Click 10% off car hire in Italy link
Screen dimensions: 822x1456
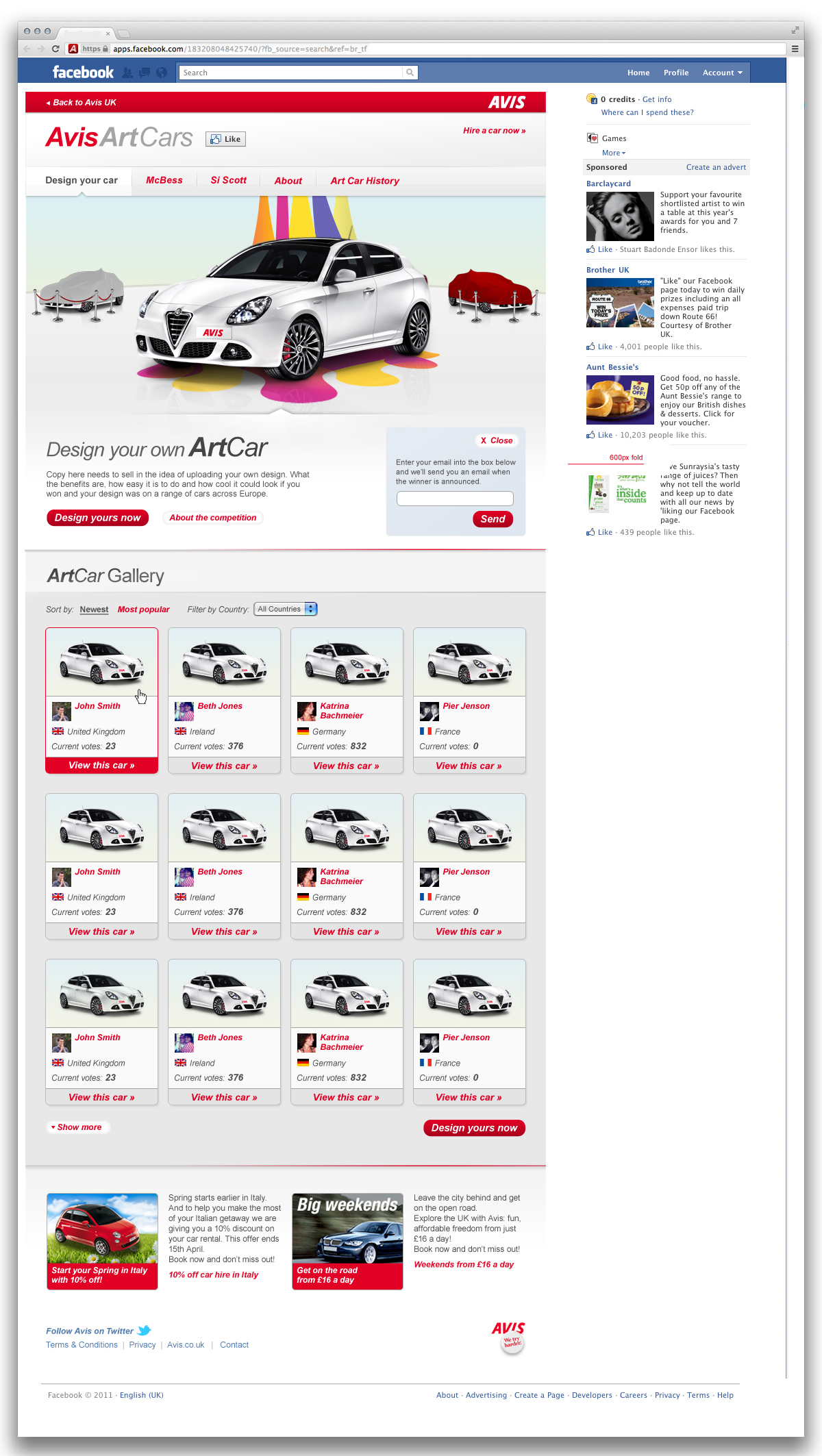(x=214, y=1275)
